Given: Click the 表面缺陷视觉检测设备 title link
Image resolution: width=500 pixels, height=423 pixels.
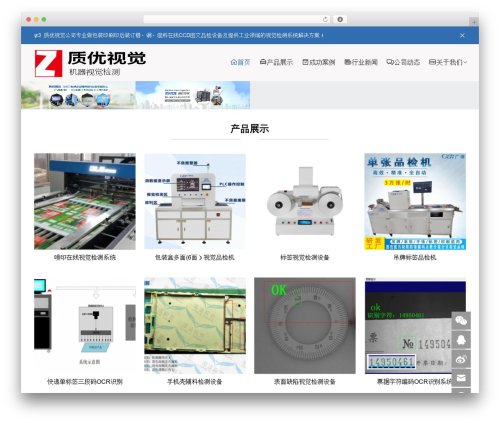Looking at the screenshot, I should 305,382.
